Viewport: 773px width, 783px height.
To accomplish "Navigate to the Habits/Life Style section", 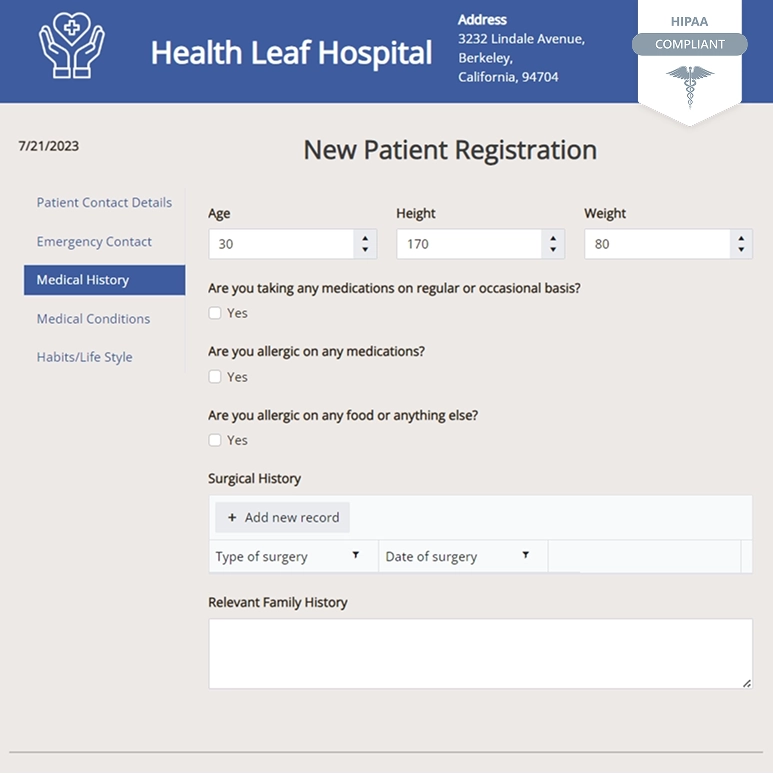I will [x=84, y=357].
